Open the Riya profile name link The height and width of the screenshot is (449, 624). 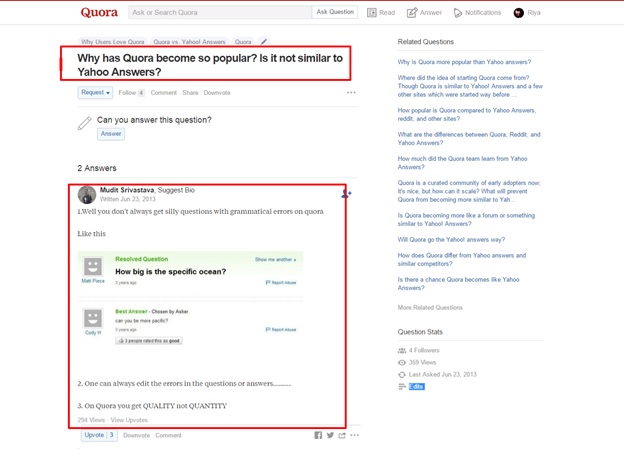pyautogui.click(x=534, y=13)
